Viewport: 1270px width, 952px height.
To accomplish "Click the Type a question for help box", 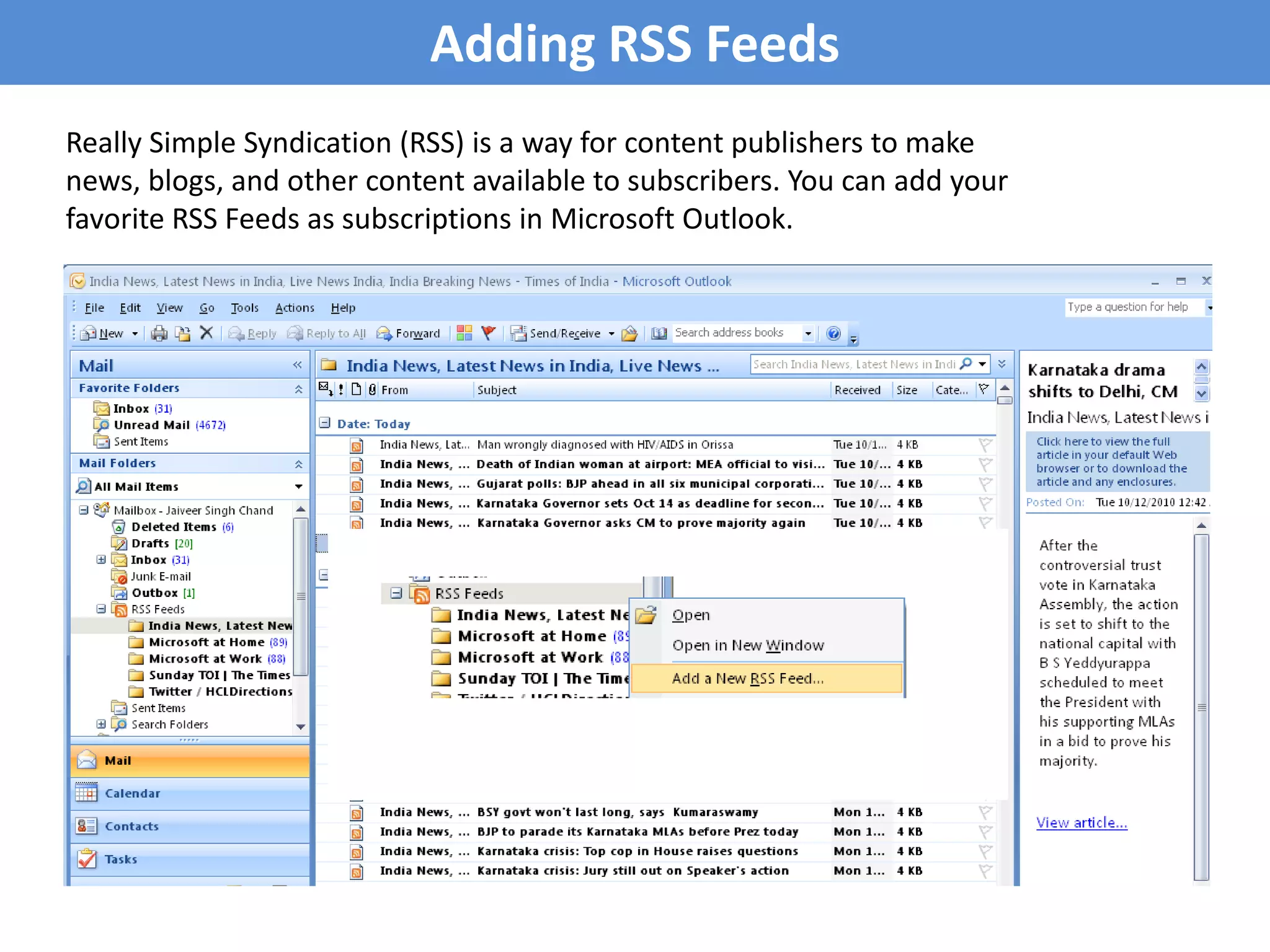I will (x=1135, y=307).
